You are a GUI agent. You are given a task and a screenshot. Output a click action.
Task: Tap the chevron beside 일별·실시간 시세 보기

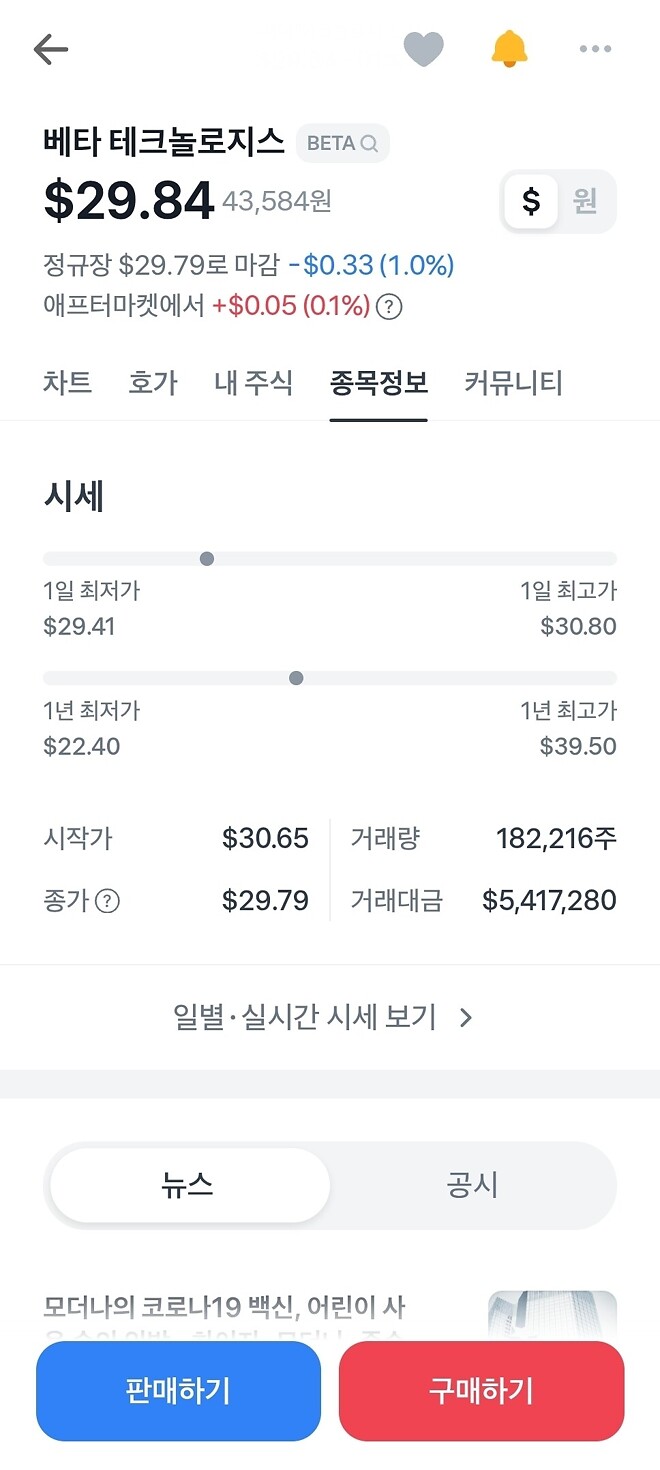tap(465, 1015)
